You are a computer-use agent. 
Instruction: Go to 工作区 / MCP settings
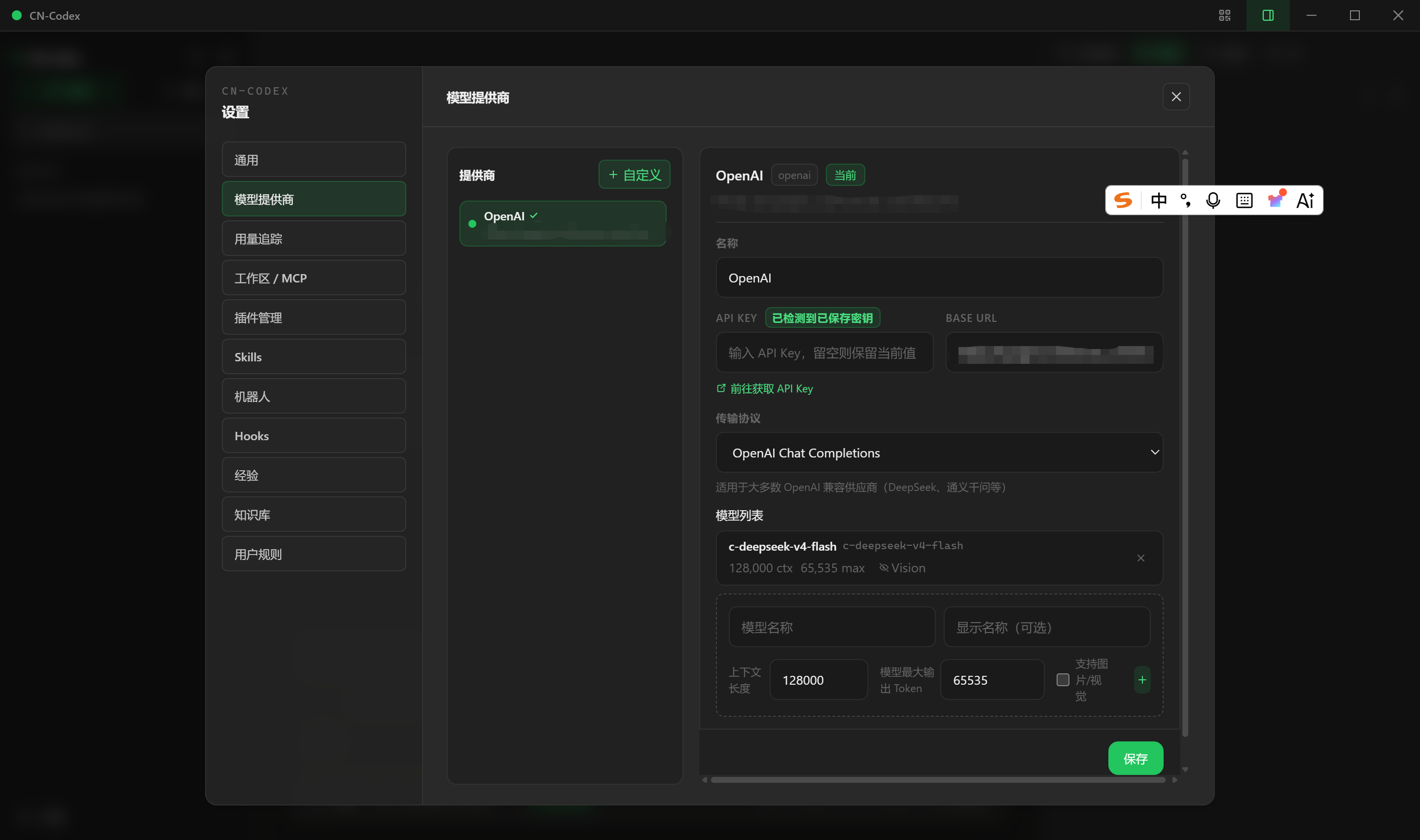tap(314, 279)
